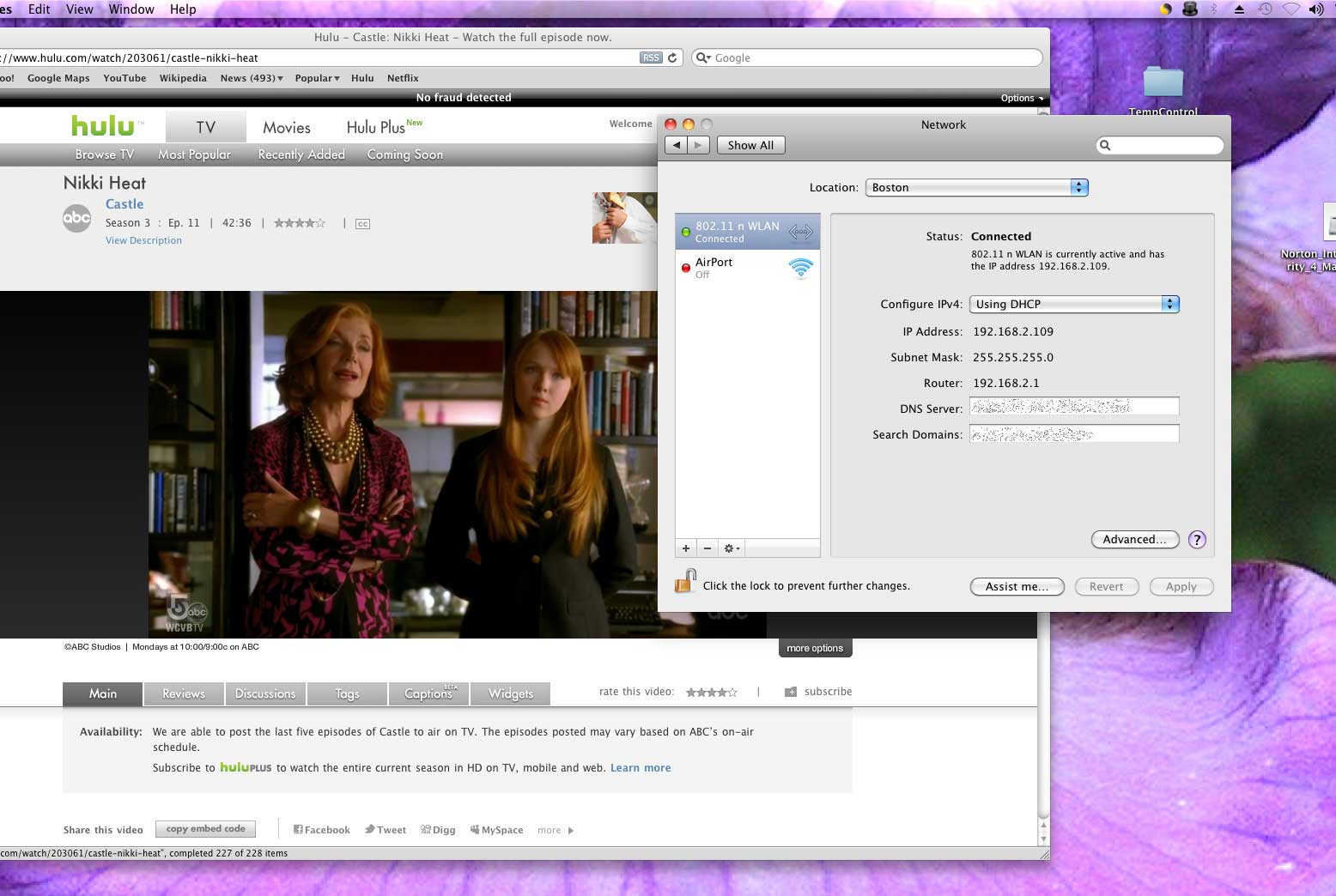
Task: Open the hulu Movies section
Action: tap(287, 127)
